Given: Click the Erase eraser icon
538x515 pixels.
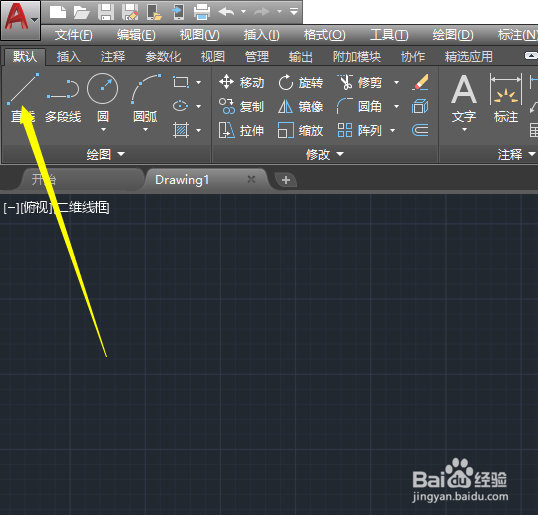Looking at the screenshot, I should [420, 82].
